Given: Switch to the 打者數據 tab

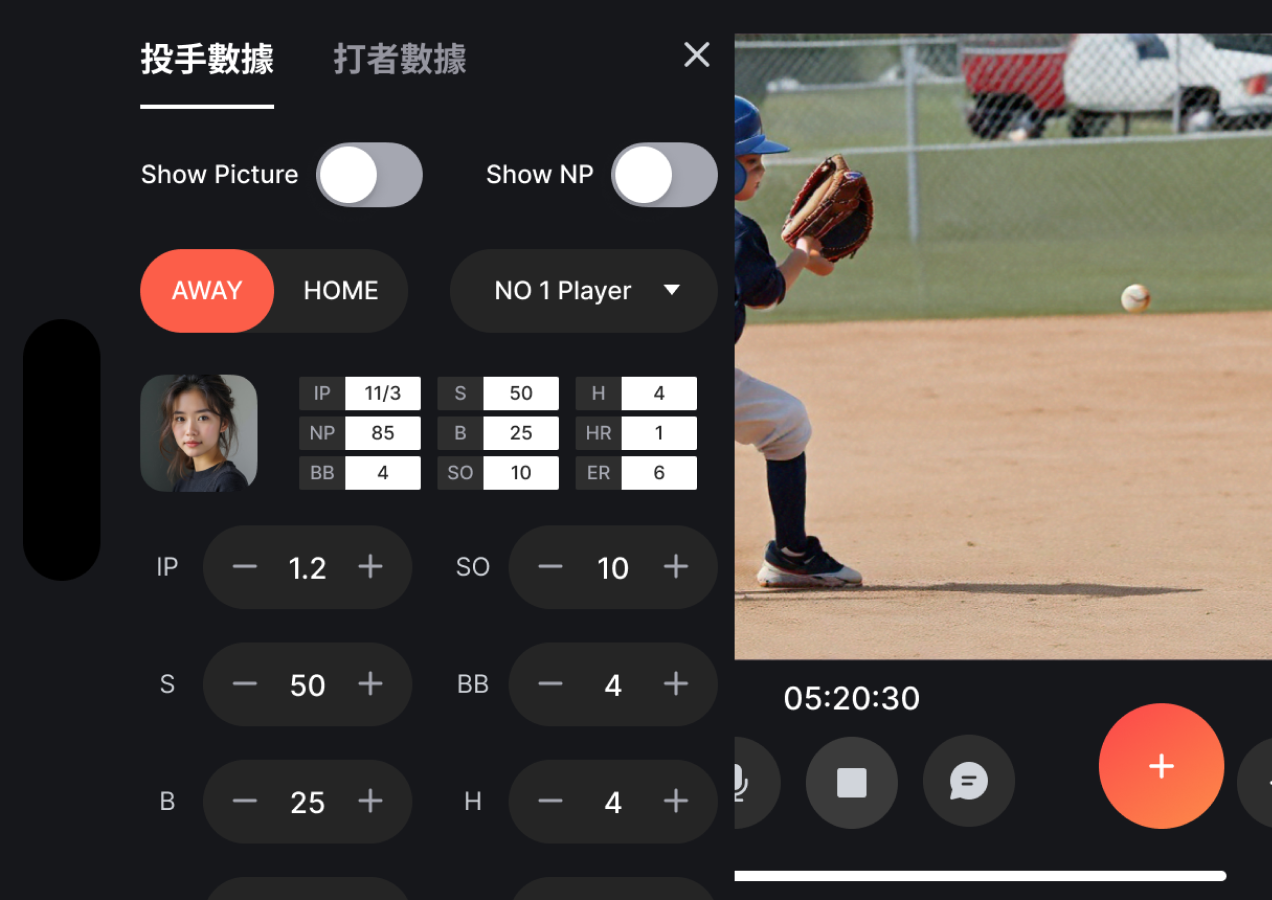Looking at the screenshot, I should coord(400,60).
